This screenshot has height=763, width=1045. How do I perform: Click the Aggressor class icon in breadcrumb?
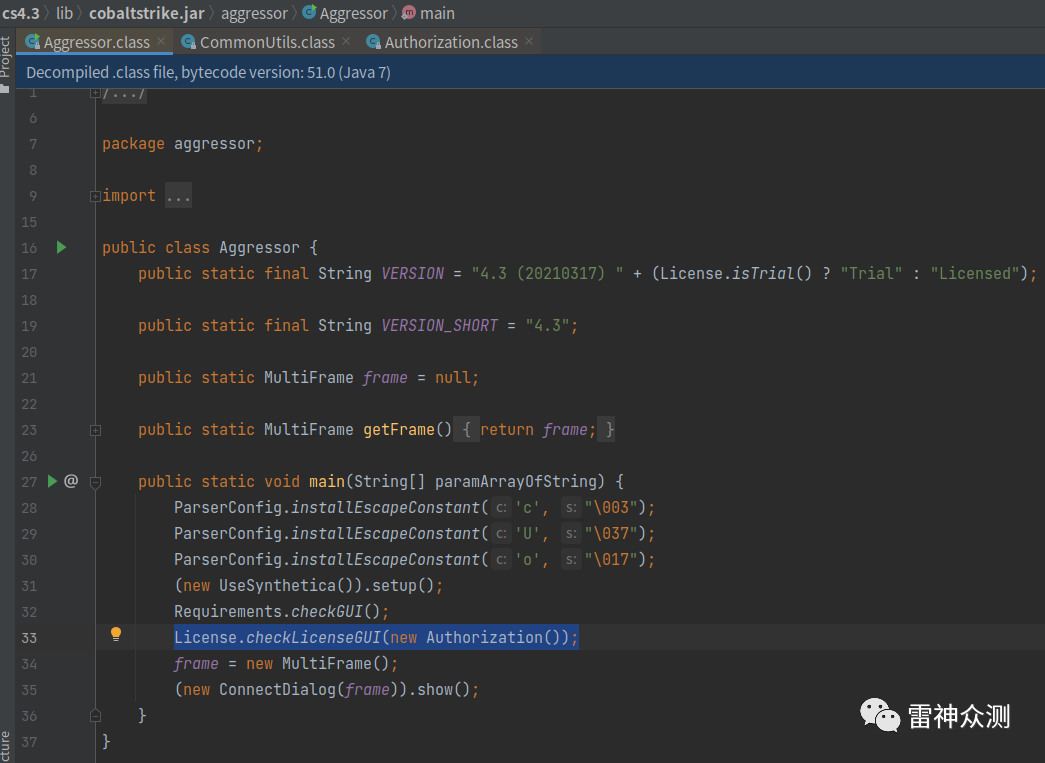(309, 12)
